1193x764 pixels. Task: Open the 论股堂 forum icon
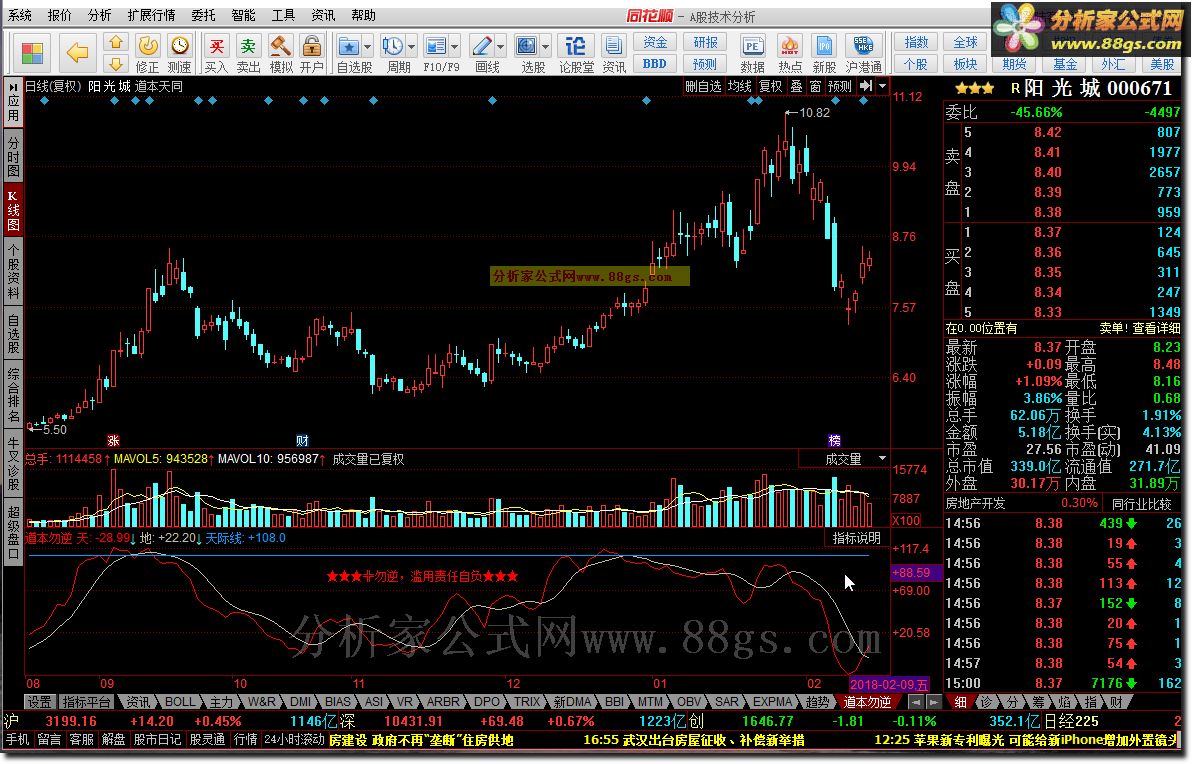click(x=576, y=54)
